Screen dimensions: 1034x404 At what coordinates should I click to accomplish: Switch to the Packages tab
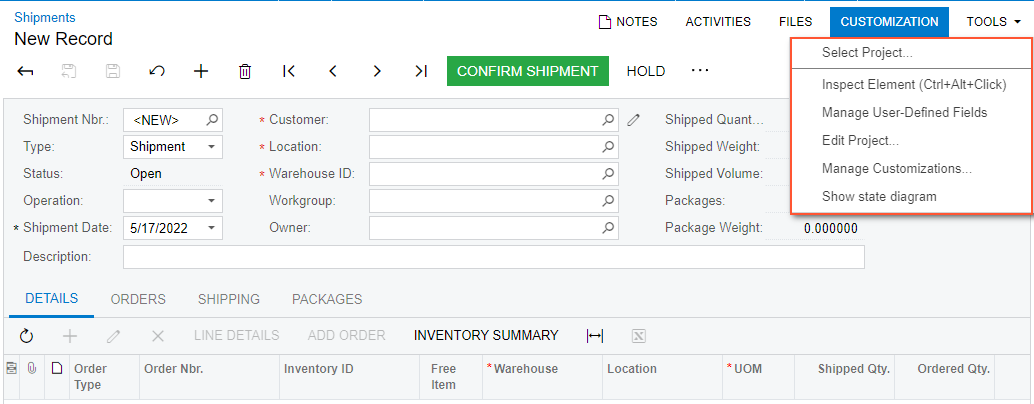coord(327,299)
